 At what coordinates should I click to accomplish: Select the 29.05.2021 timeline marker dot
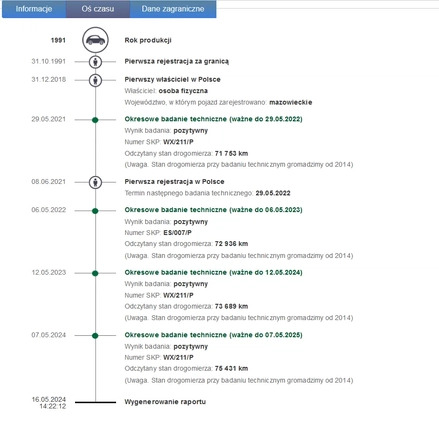(x=95, y=120)
